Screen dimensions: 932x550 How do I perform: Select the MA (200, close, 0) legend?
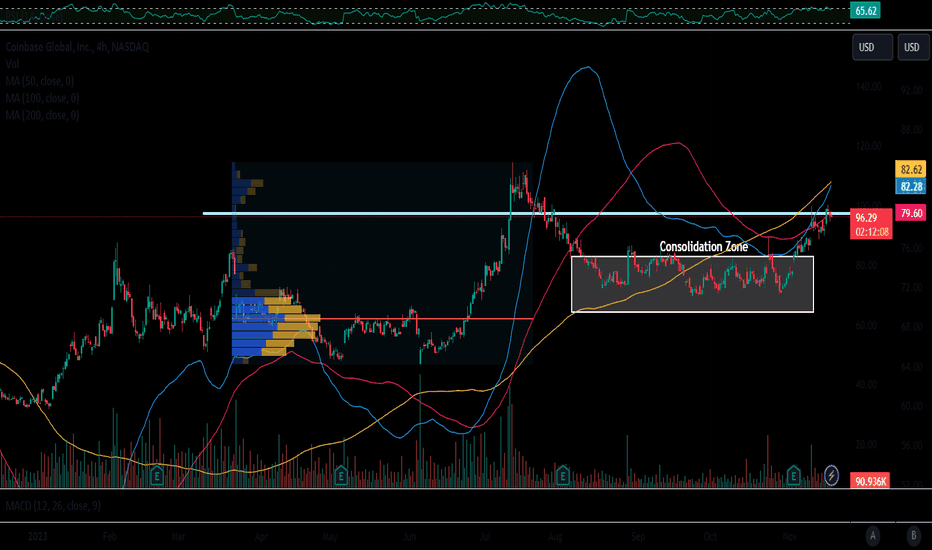pos(42,115)
